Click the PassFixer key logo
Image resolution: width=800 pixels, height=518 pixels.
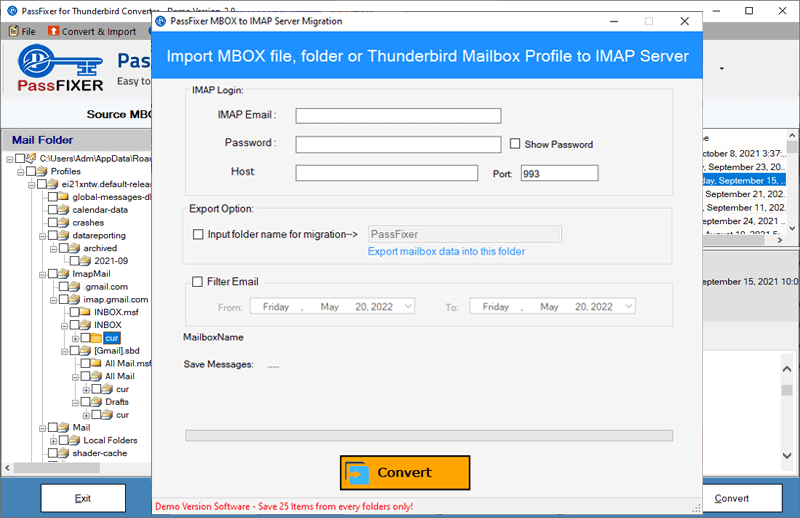60,68
